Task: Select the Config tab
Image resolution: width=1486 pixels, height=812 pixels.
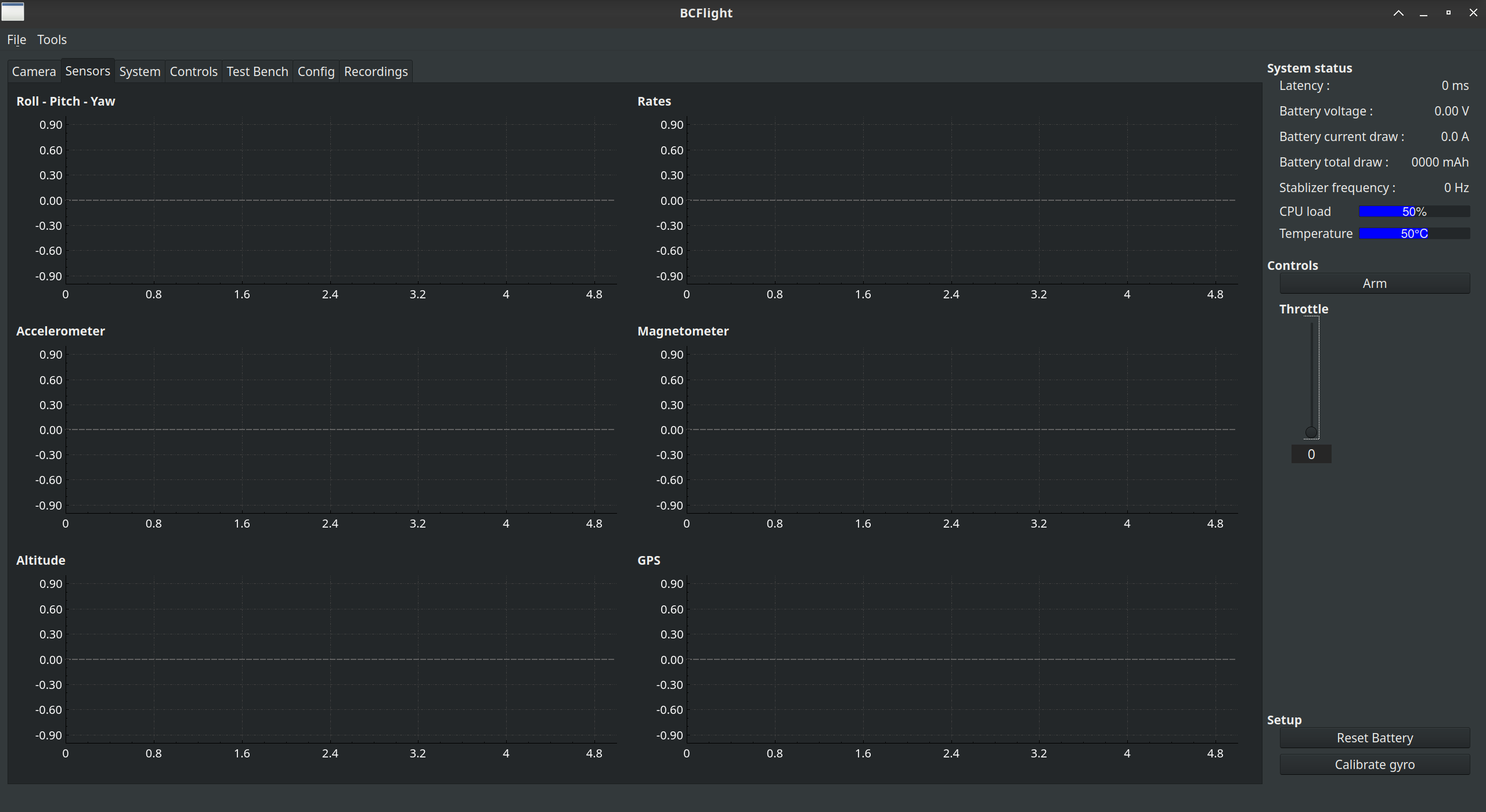Action: tap(316, 71)
